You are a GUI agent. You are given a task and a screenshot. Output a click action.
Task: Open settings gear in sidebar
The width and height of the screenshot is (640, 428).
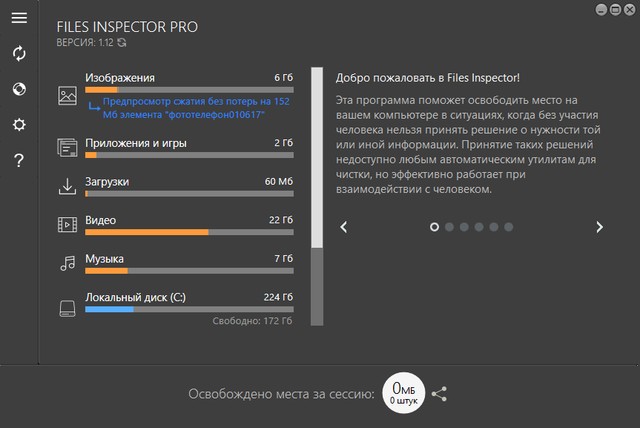(x=19, y=125)
